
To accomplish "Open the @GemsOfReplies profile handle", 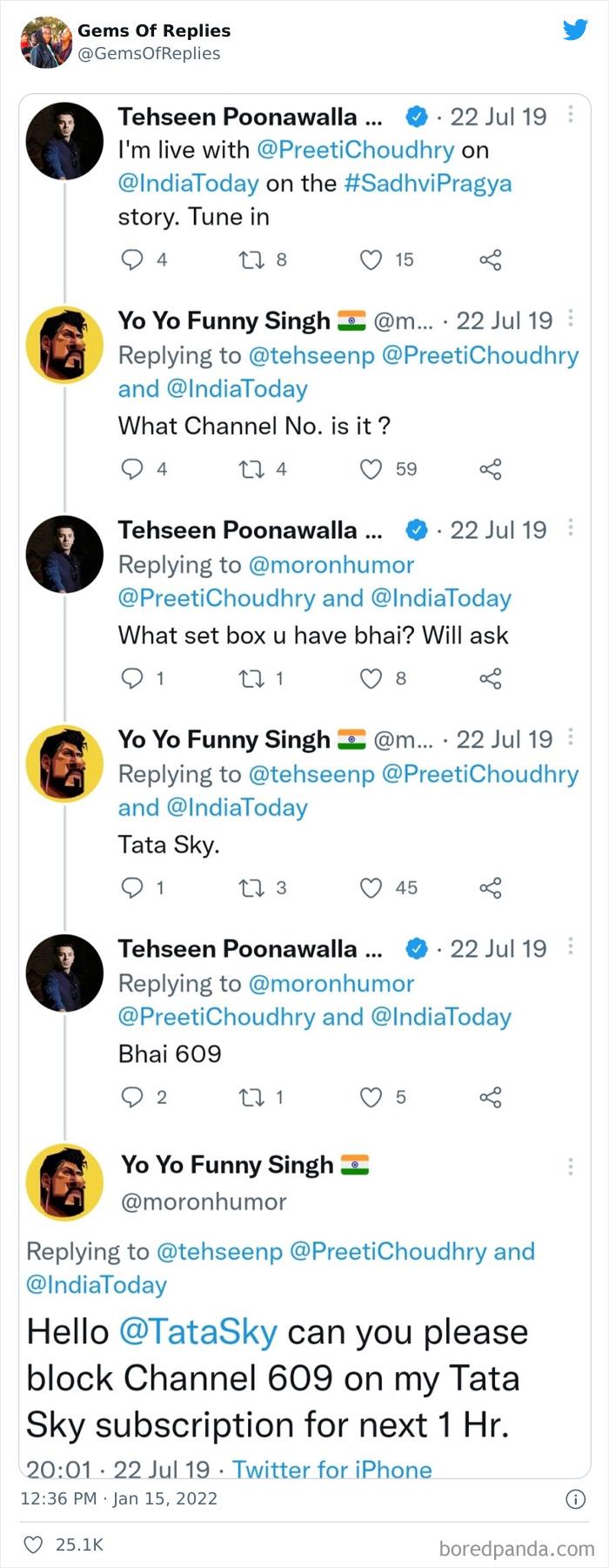I will click(x=149, y=54).
